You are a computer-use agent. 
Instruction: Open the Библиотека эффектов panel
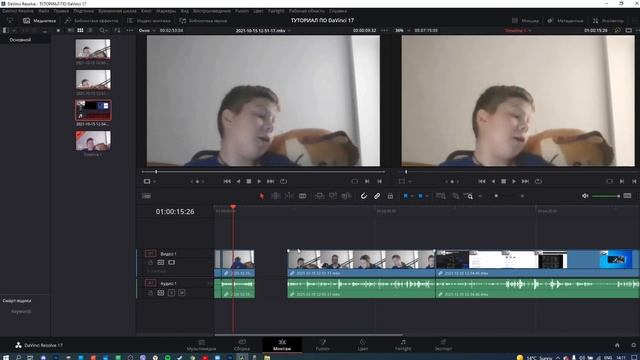point(91,20)
